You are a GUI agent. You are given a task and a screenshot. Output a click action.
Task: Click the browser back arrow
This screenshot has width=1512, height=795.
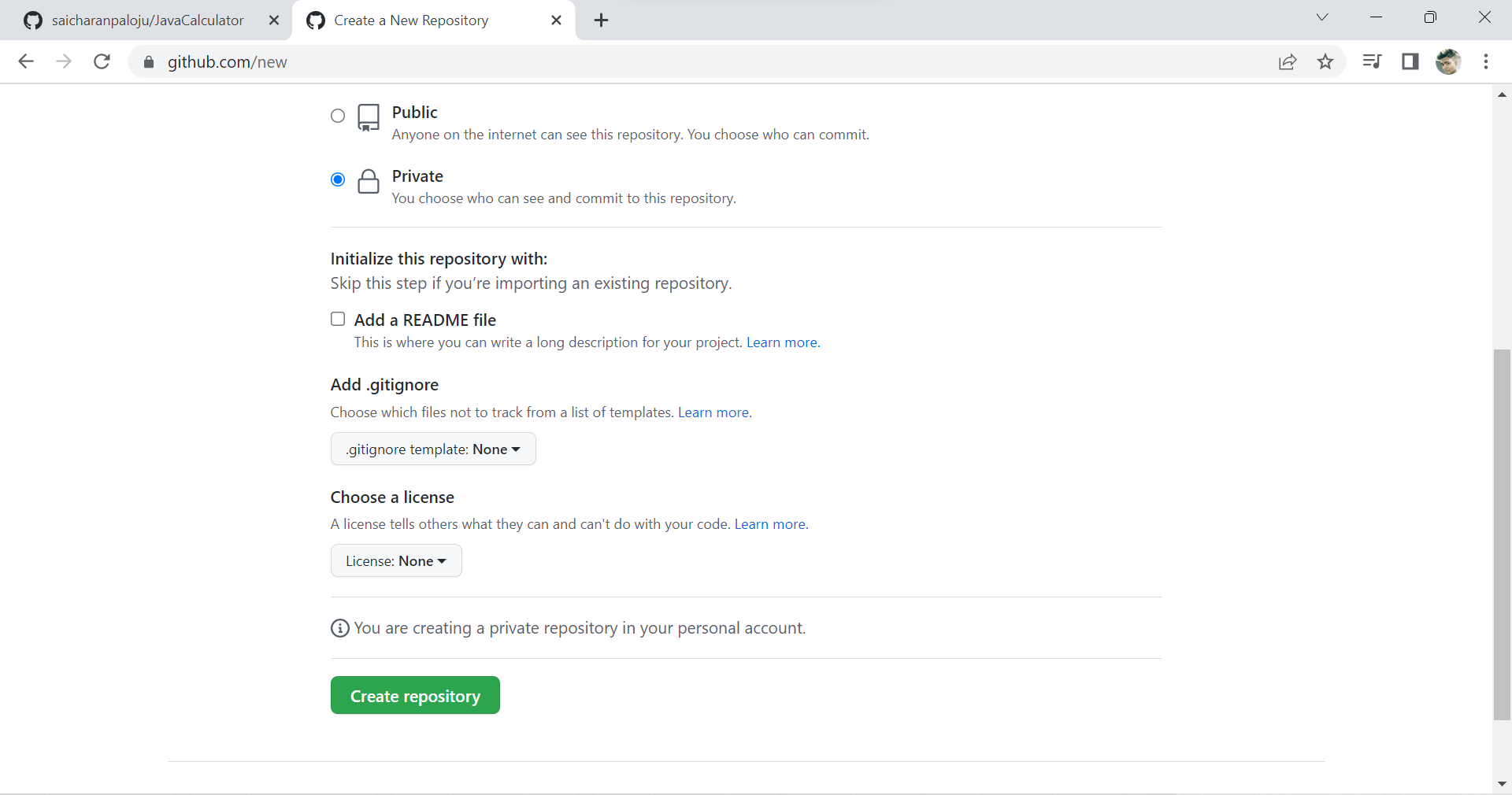pyautogui.click(x=26, y=61)
